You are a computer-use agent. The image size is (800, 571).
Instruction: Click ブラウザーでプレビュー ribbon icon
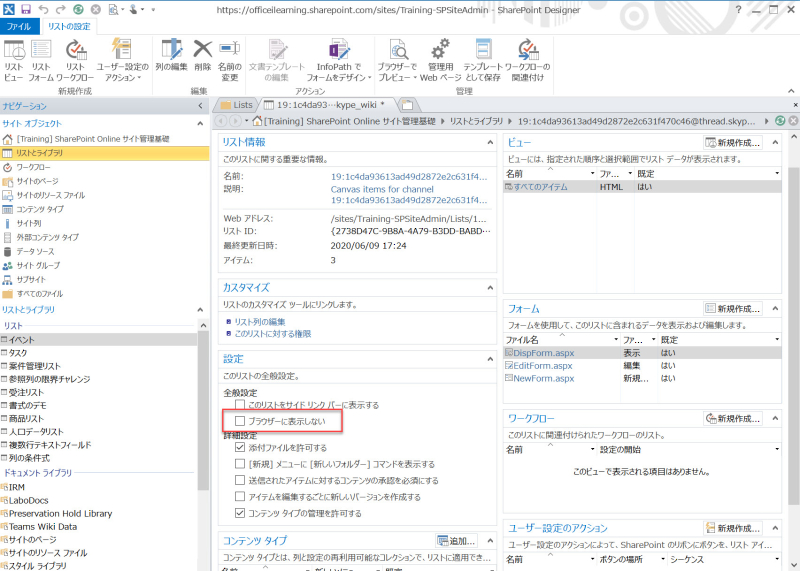coord(397,60)
